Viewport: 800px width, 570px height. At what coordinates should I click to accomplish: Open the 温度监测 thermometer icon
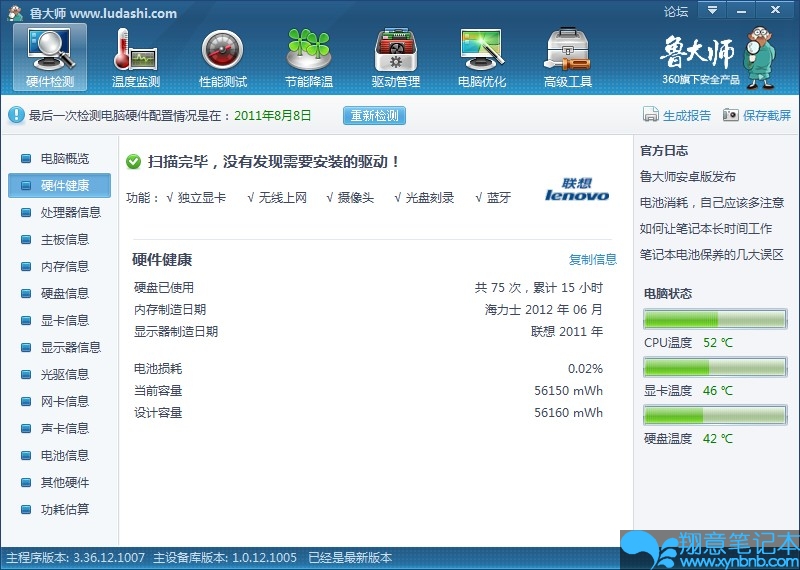point(136,57)
